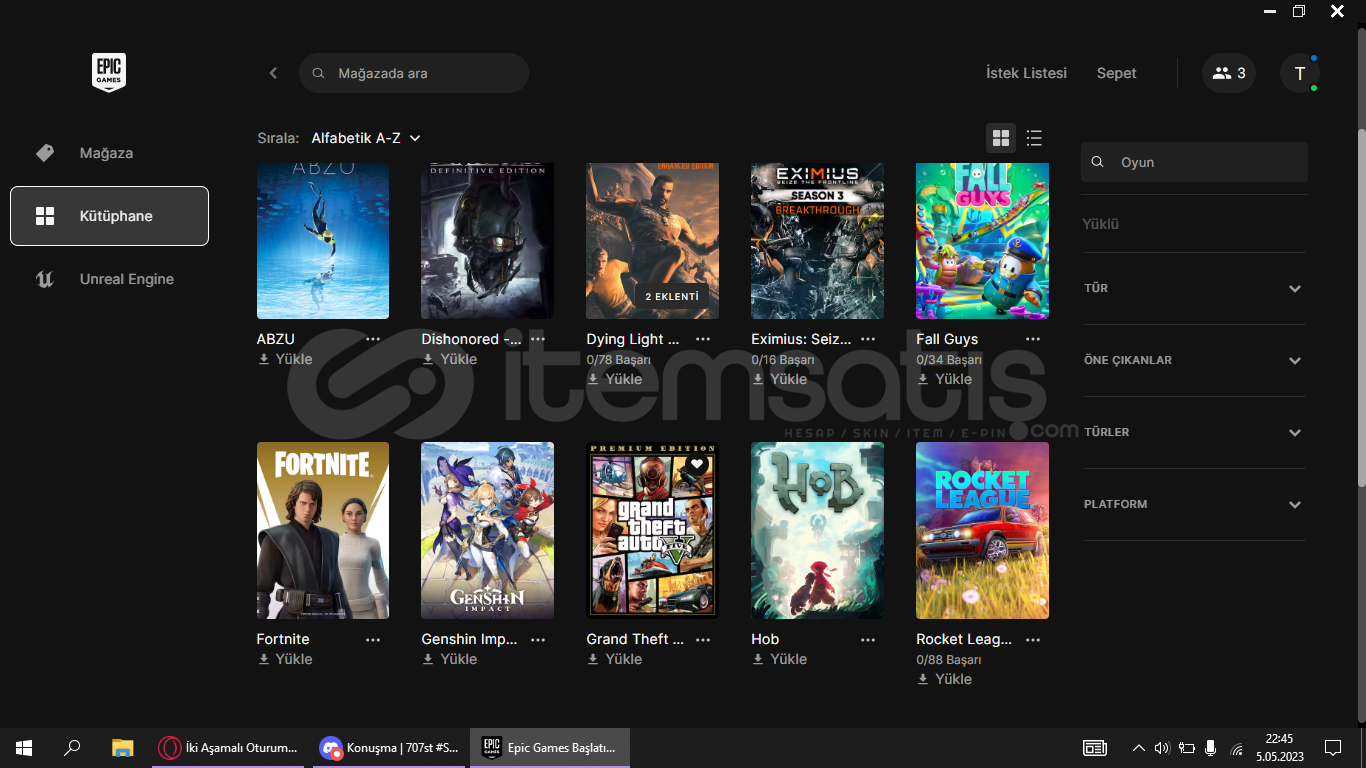Open the taskbar clock showing 22:45
The width and height of the screenshot is (1366, 768).
[1279, 747]
